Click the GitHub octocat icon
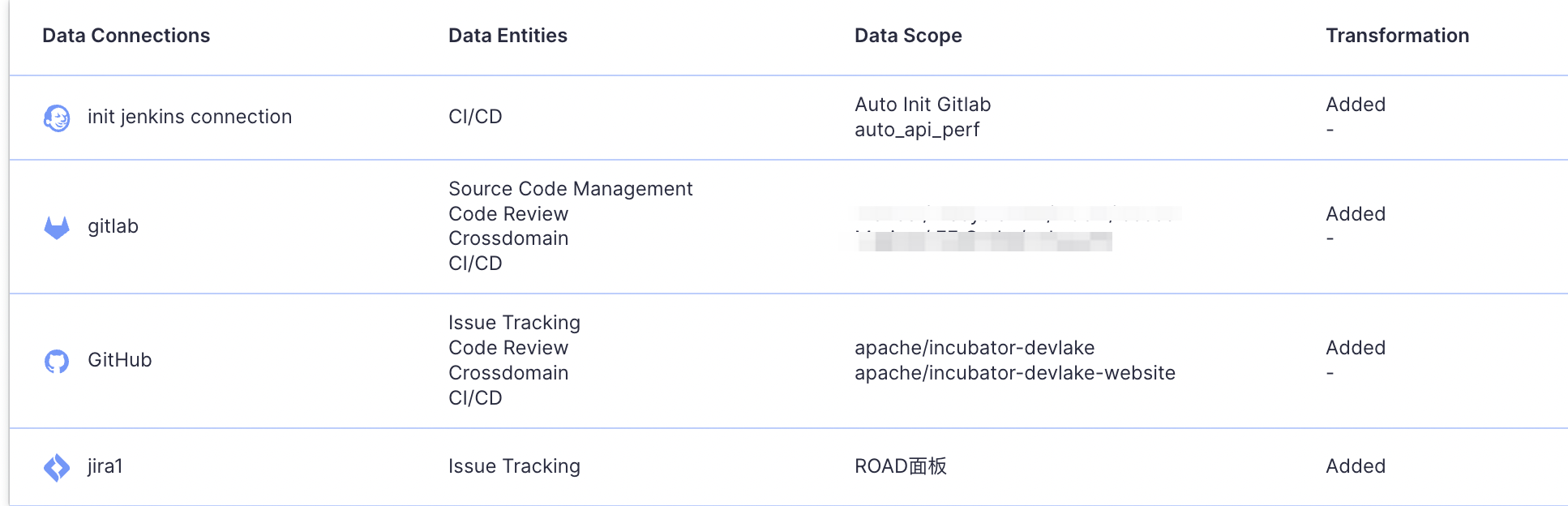1568x506 pixels. tap(57, 361)
